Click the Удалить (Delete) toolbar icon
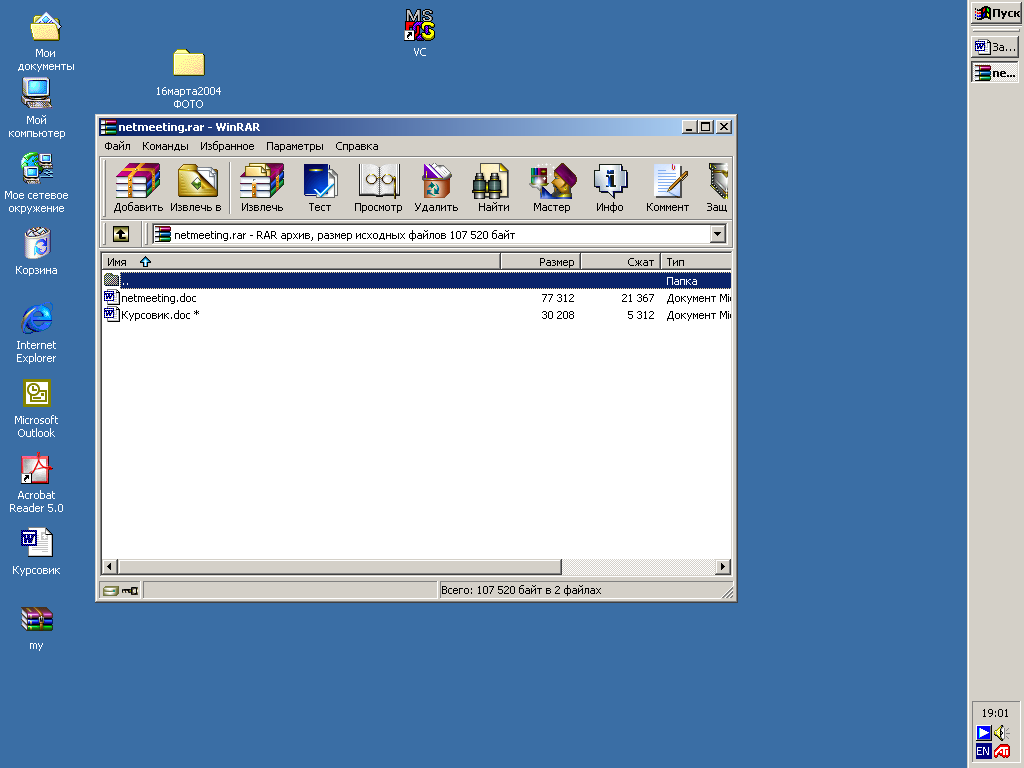Screen dimensions: 1024x768 [x=436, y=188]
